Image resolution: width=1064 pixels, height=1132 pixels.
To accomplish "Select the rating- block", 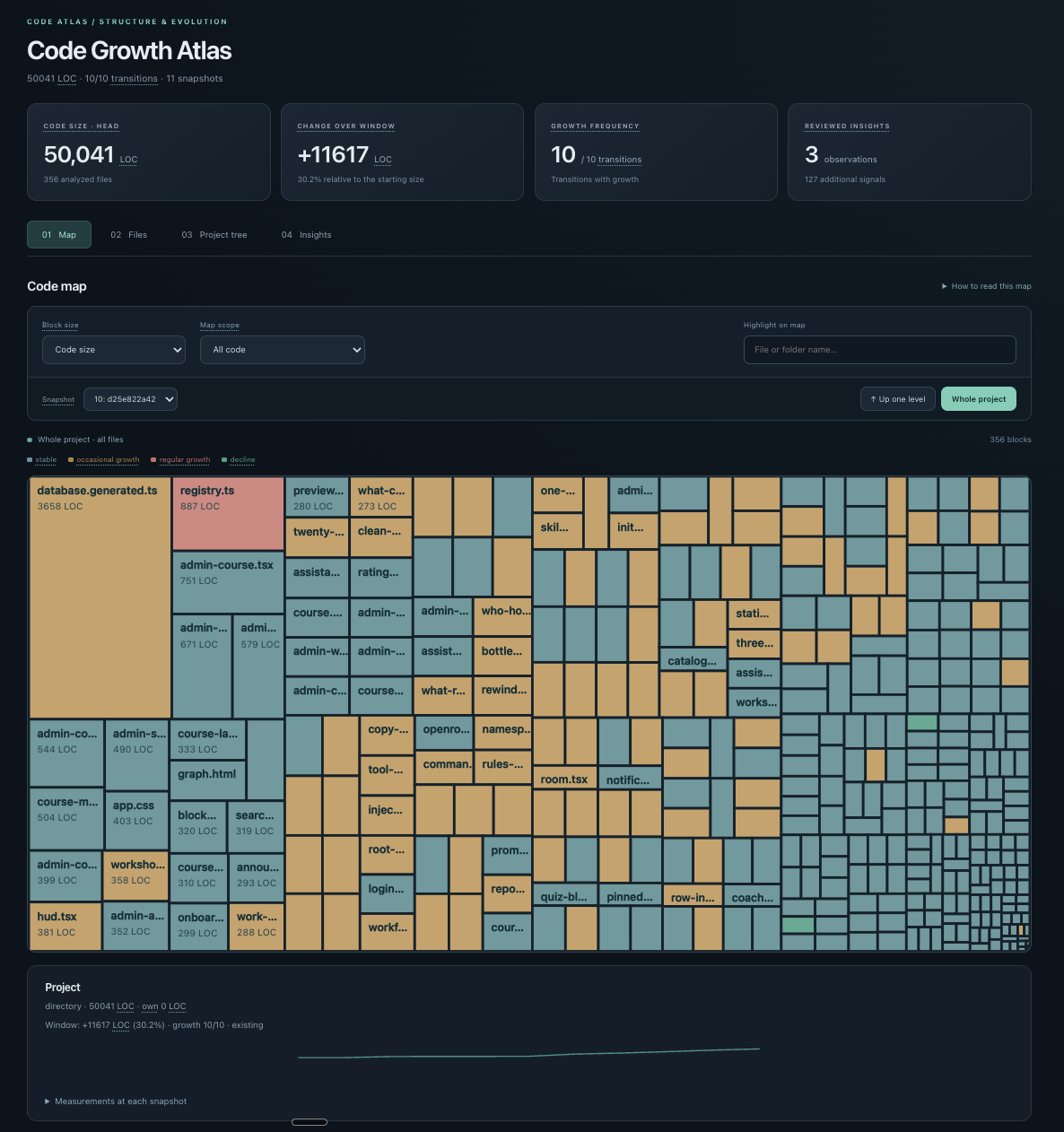I will coord(381,579).
